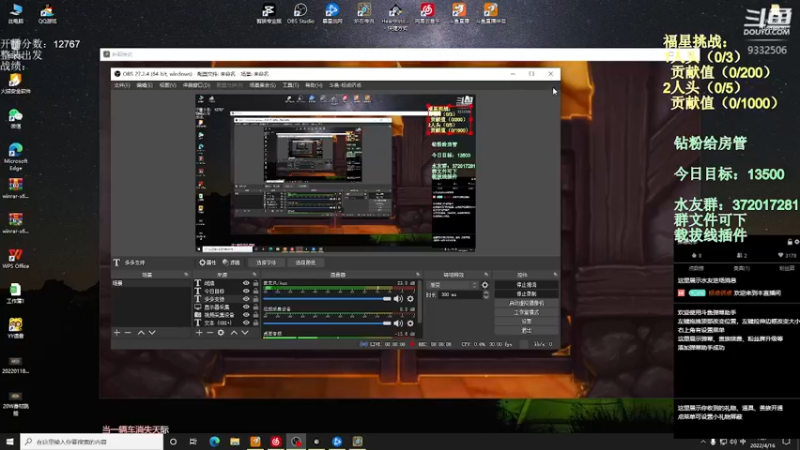
Task: Open the 工具(T) menu in OBS
Action: coord(290,85)
